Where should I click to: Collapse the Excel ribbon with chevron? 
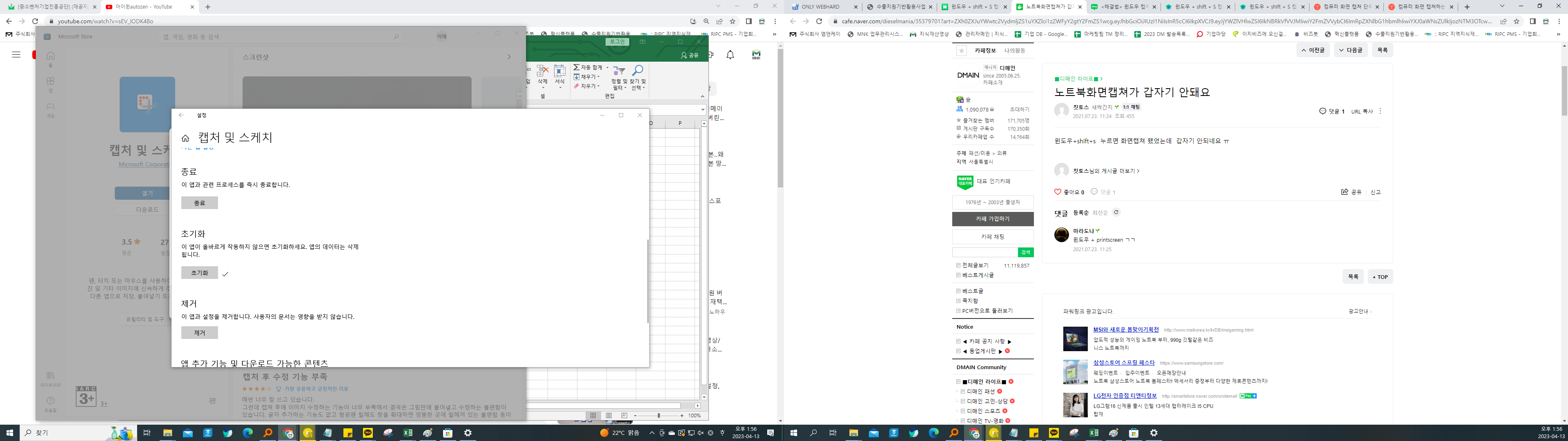tap(702, 96)
